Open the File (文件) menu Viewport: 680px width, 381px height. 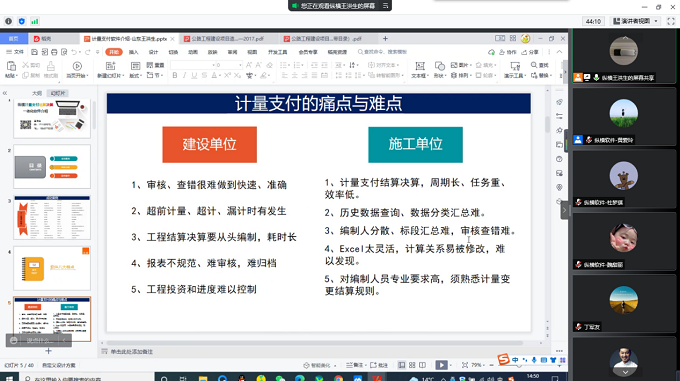15,52
